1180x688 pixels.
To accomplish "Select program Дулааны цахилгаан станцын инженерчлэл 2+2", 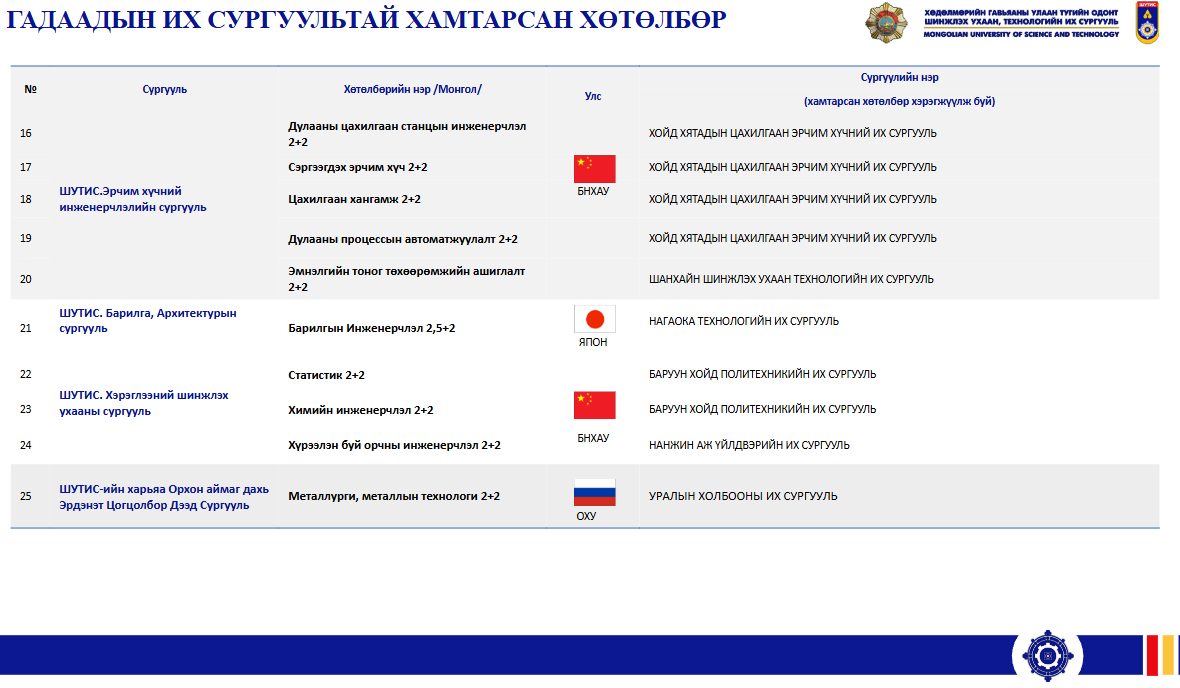I will [407, 134].
